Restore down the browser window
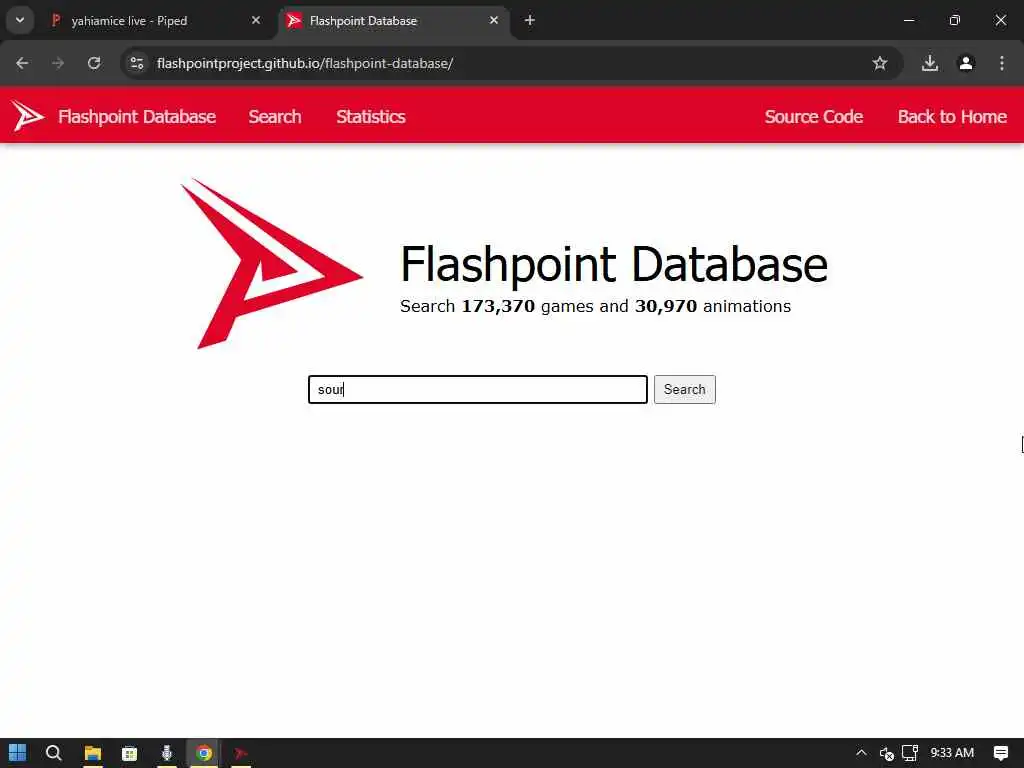 click(x=955, y=20)
